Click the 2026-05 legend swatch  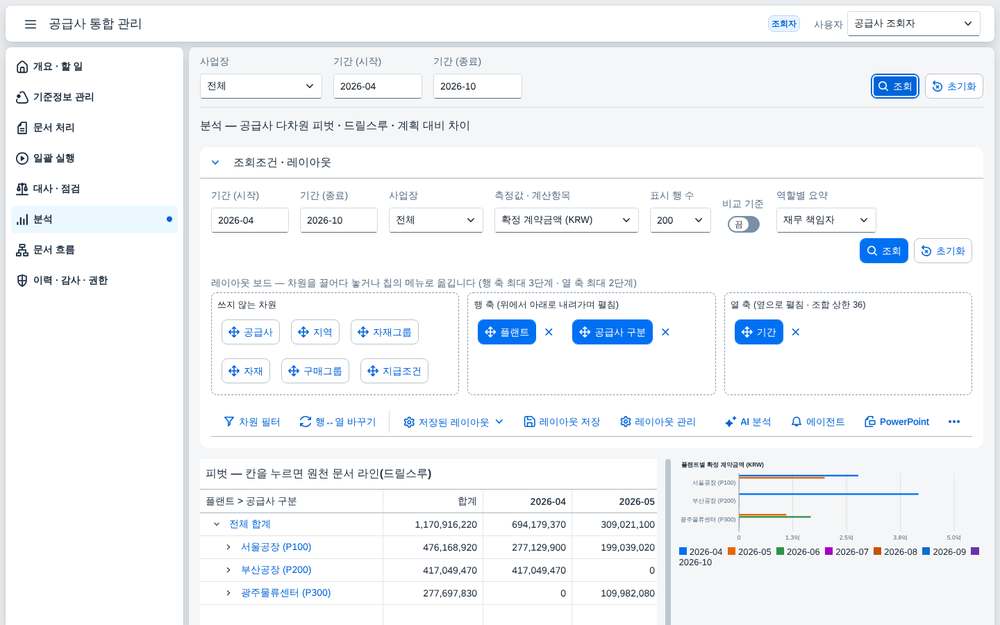[x=732, y=552]
